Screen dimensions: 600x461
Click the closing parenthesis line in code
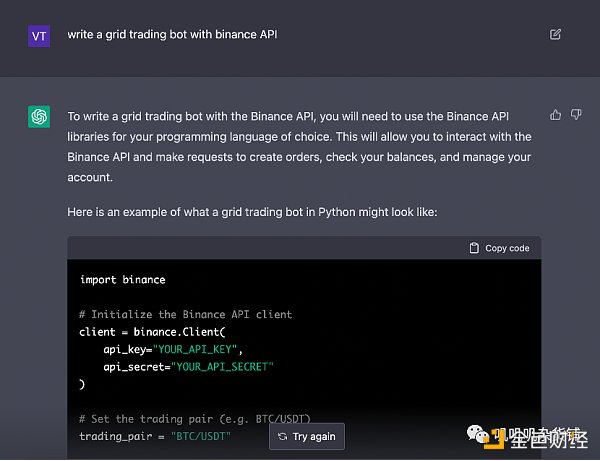(x=82, y=383)
